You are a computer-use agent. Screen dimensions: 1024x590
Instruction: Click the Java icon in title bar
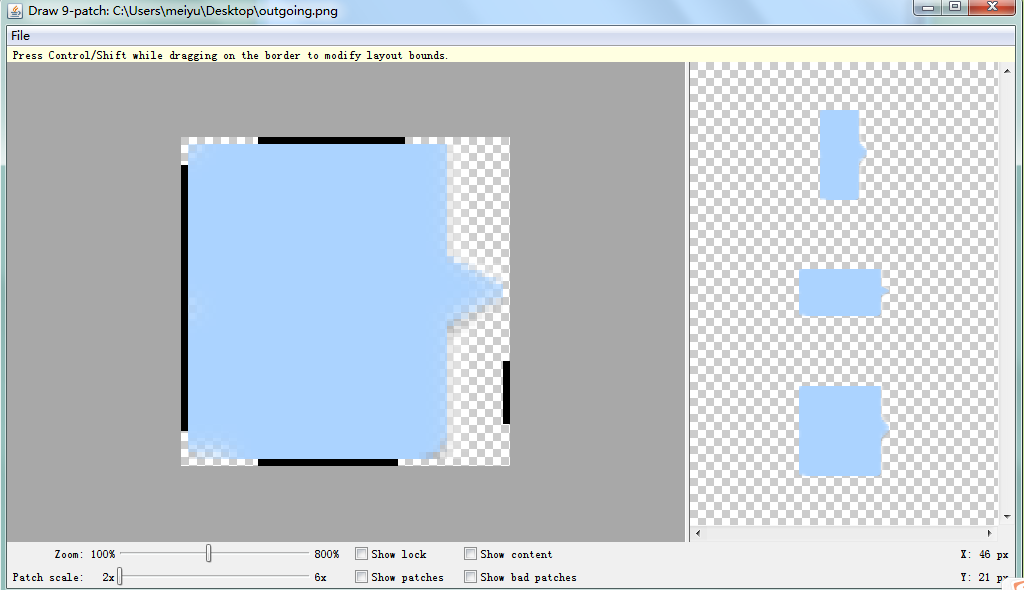(x=15, y=11)
